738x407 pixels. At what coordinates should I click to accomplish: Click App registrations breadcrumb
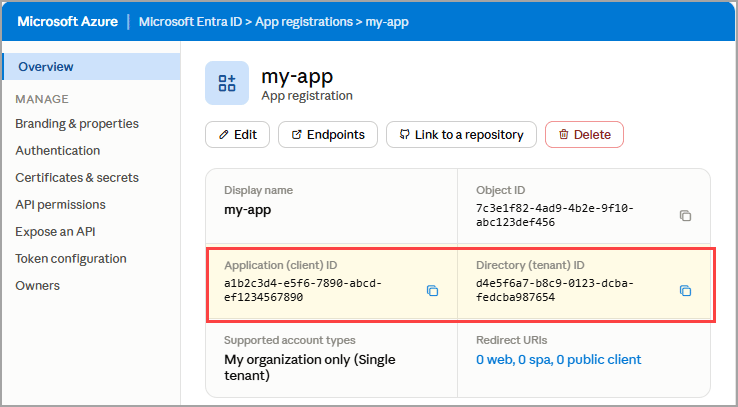tap(304, 22)
